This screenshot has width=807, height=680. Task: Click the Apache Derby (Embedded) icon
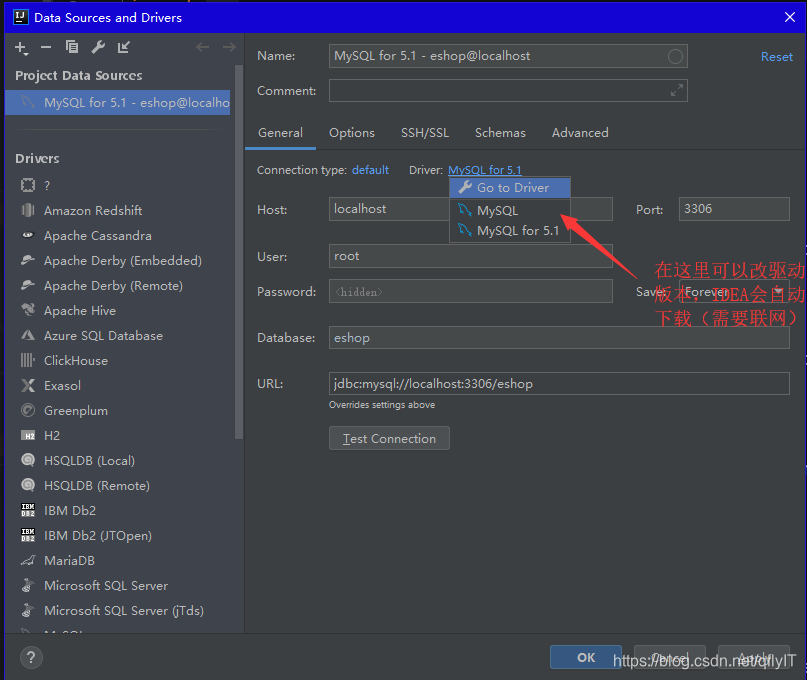[x=28, y=260]
